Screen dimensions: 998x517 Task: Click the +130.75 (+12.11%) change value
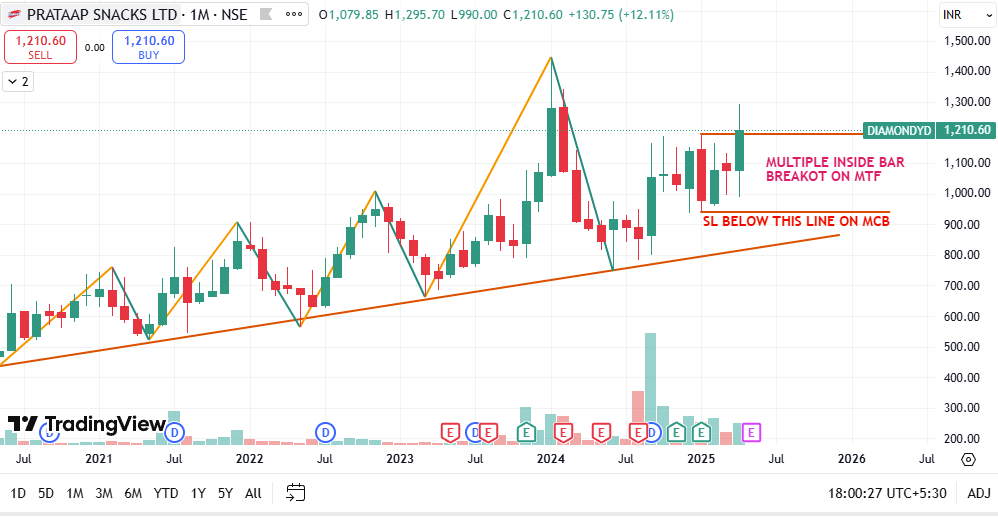(x=621, y=14)
